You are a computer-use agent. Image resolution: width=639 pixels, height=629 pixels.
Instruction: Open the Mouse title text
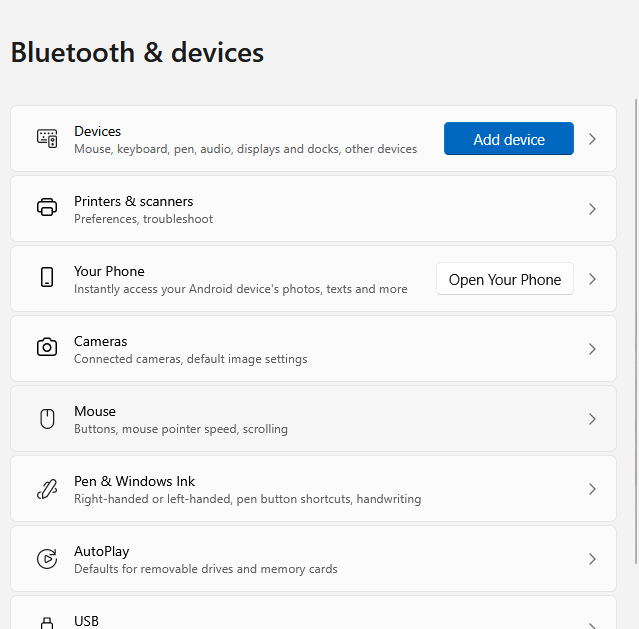[x=95, y=411]
